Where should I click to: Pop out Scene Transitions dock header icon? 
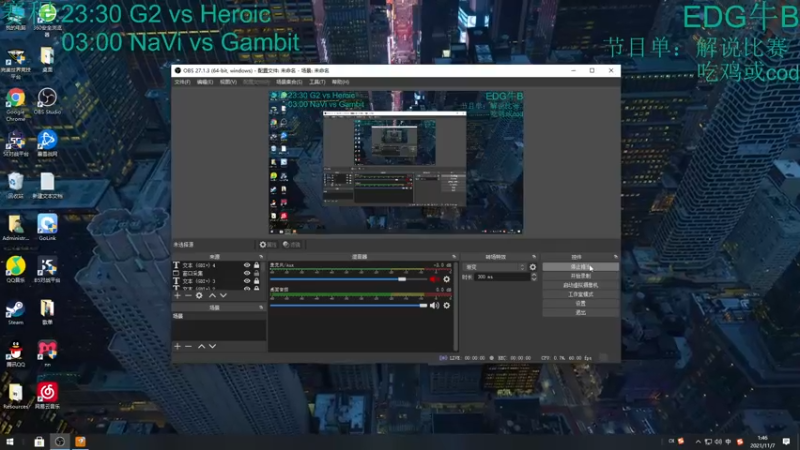534,257
